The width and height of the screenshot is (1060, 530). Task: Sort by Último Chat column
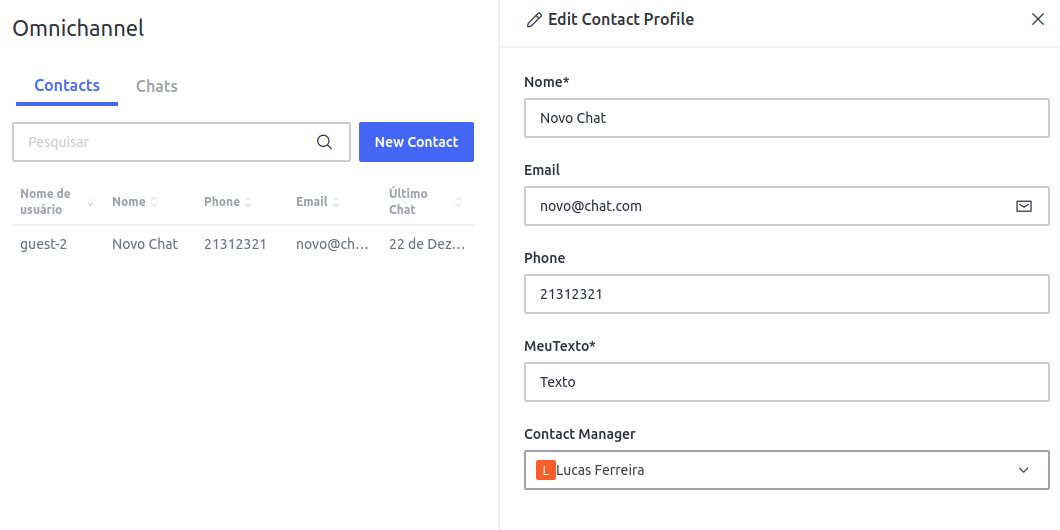458,202
